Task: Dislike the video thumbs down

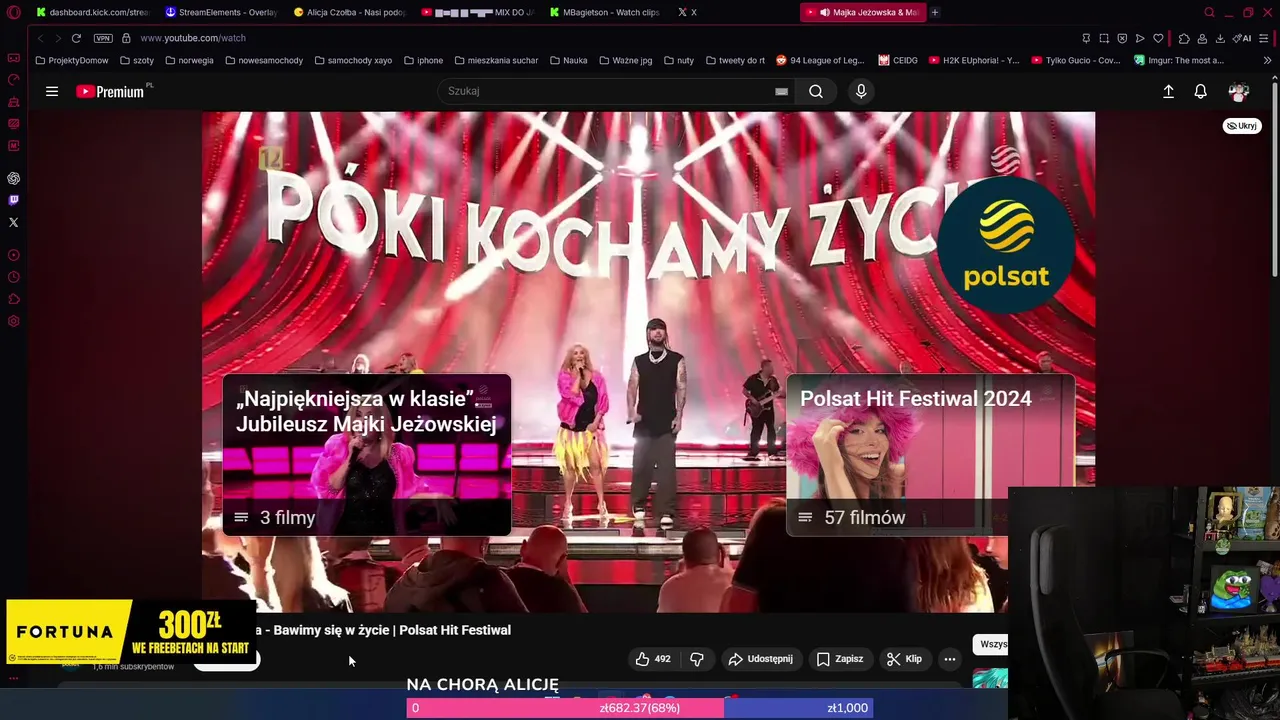Action: pos(697,659)
